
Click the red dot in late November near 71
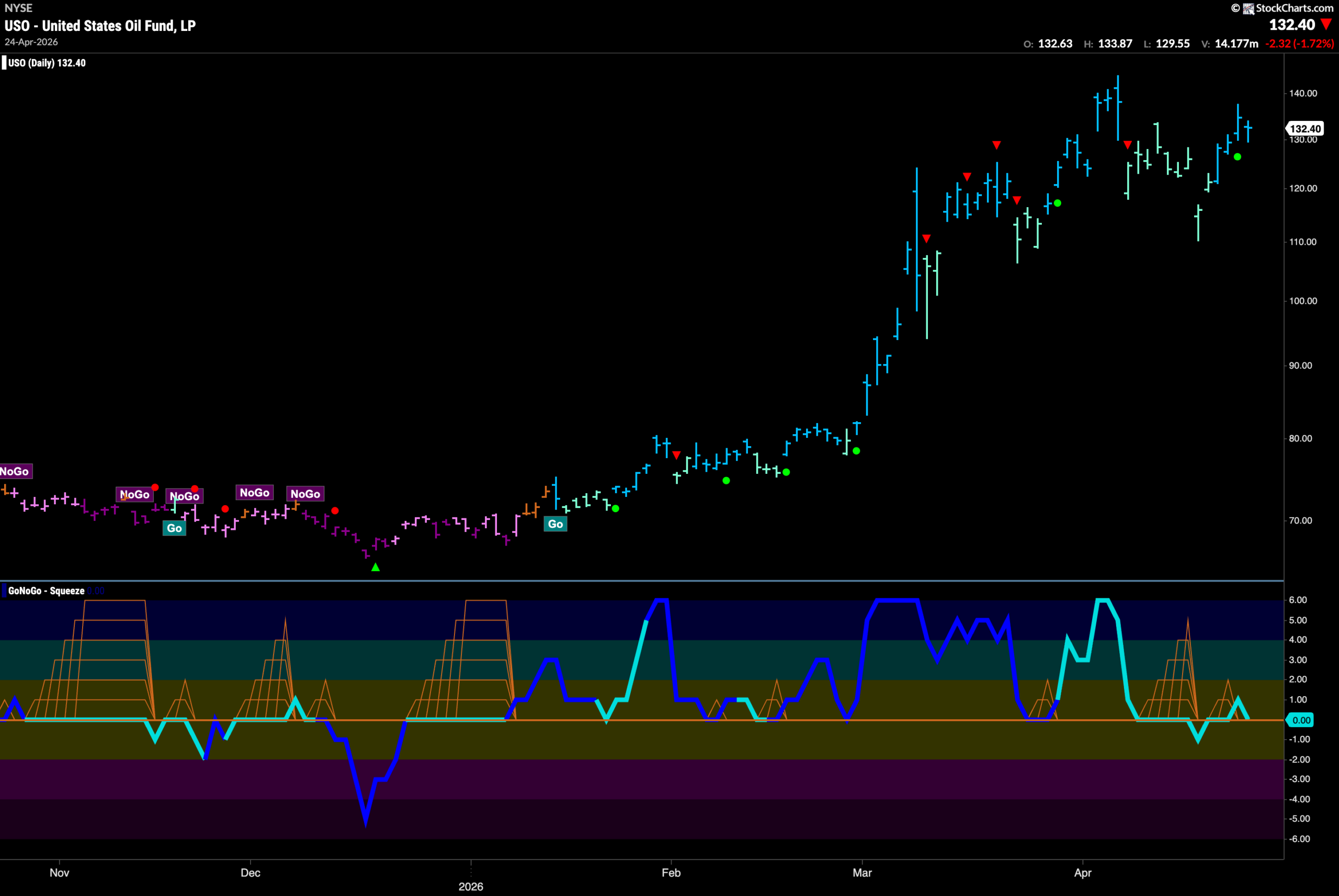225,508
